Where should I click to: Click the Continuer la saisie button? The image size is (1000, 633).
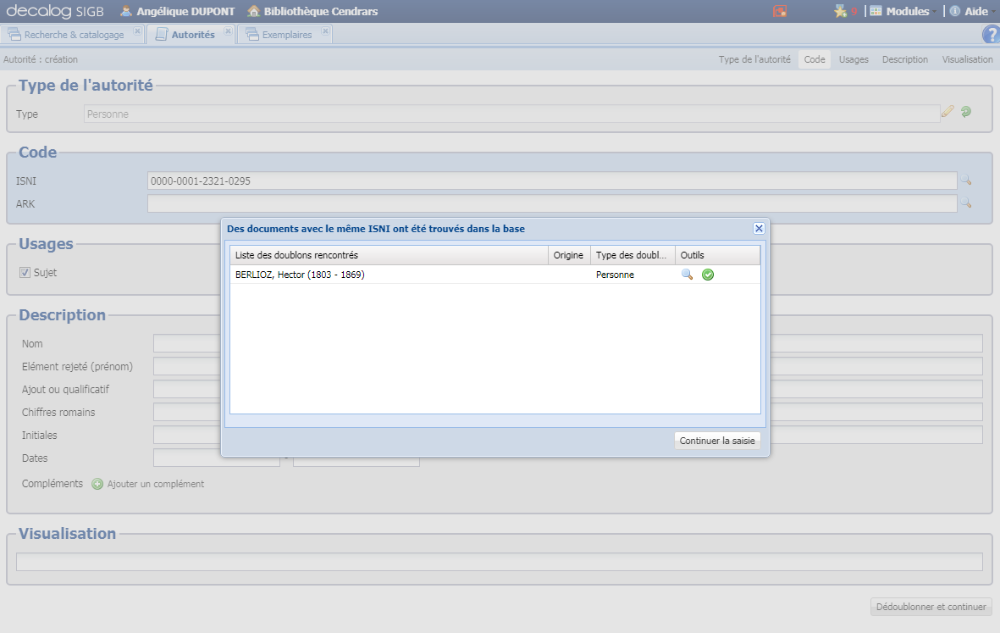[717, 439]
